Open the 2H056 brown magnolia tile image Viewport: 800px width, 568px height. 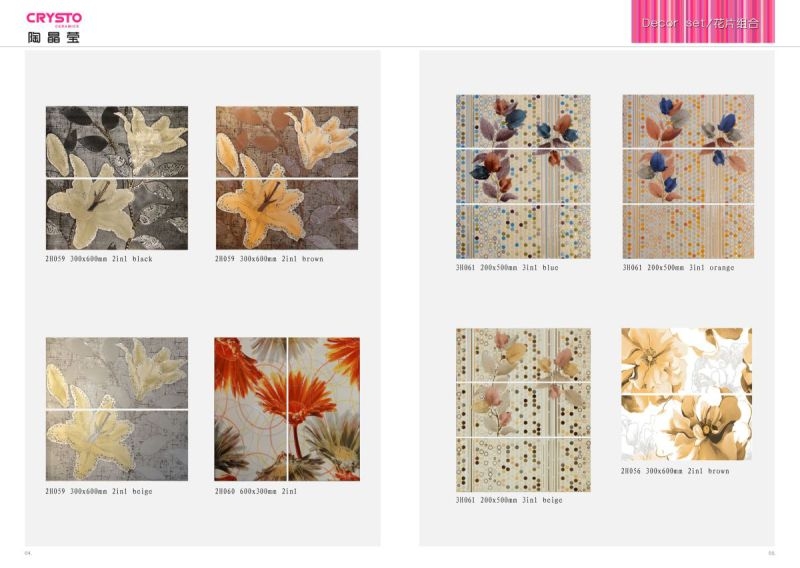686,394
